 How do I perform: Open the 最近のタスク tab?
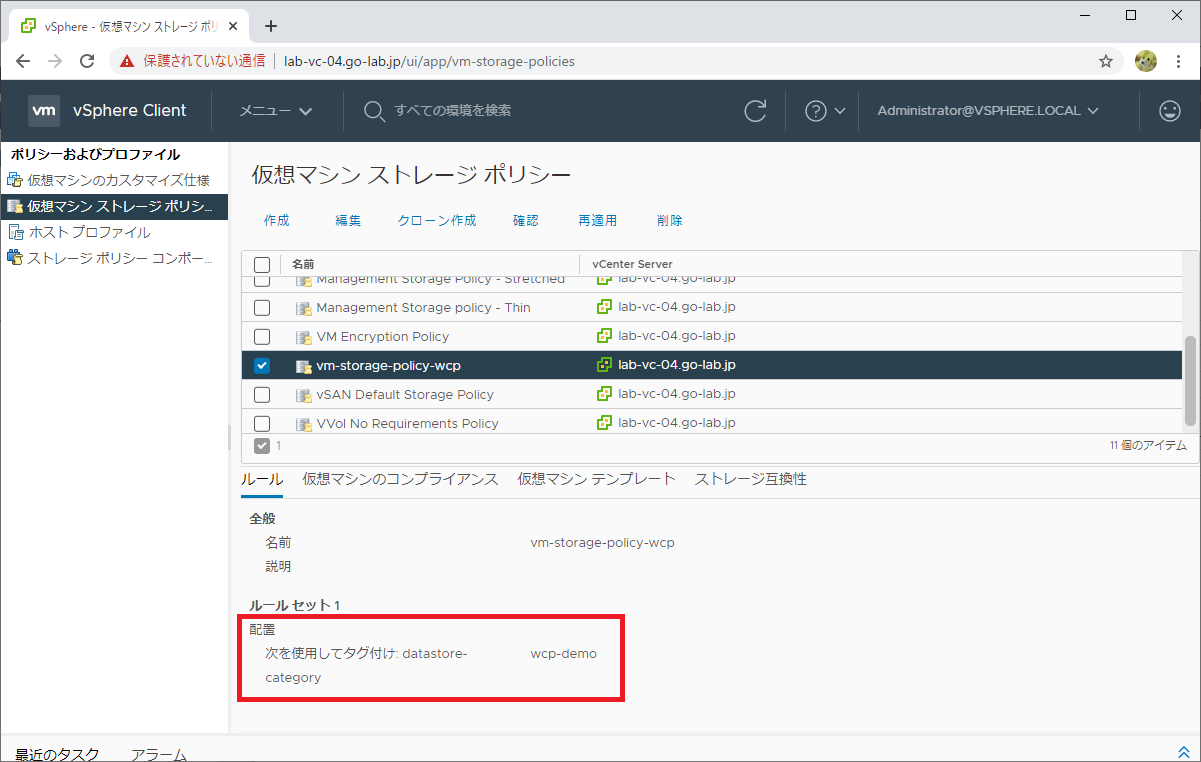[x=57, y=754]
